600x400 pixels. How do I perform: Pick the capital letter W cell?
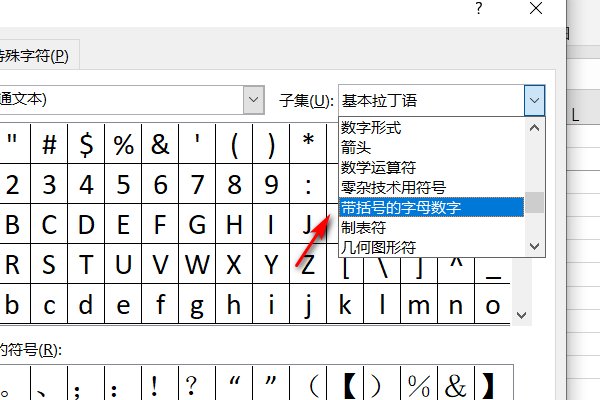[x=197, y=264]
